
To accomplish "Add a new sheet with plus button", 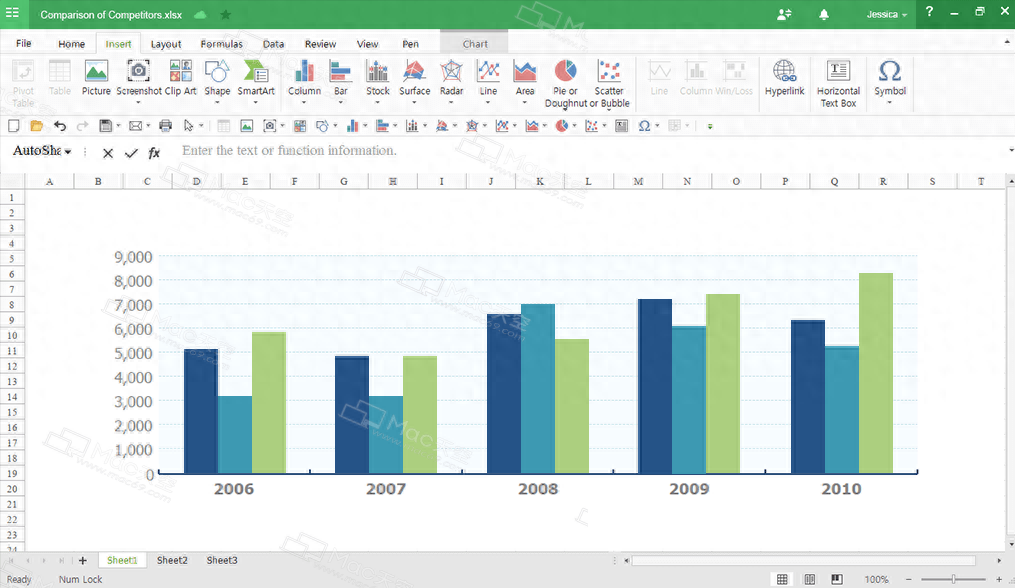I will point(83,561).
